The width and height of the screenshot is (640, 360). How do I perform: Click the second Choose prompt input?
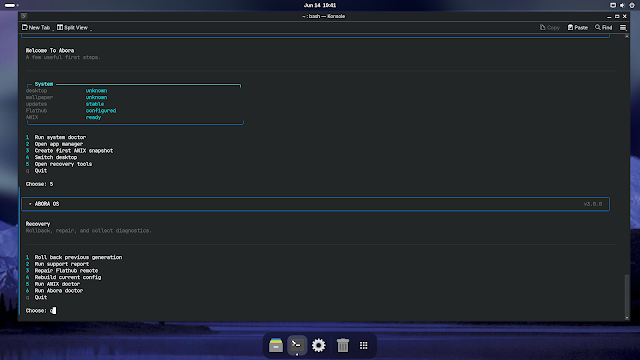pos(53,311)
